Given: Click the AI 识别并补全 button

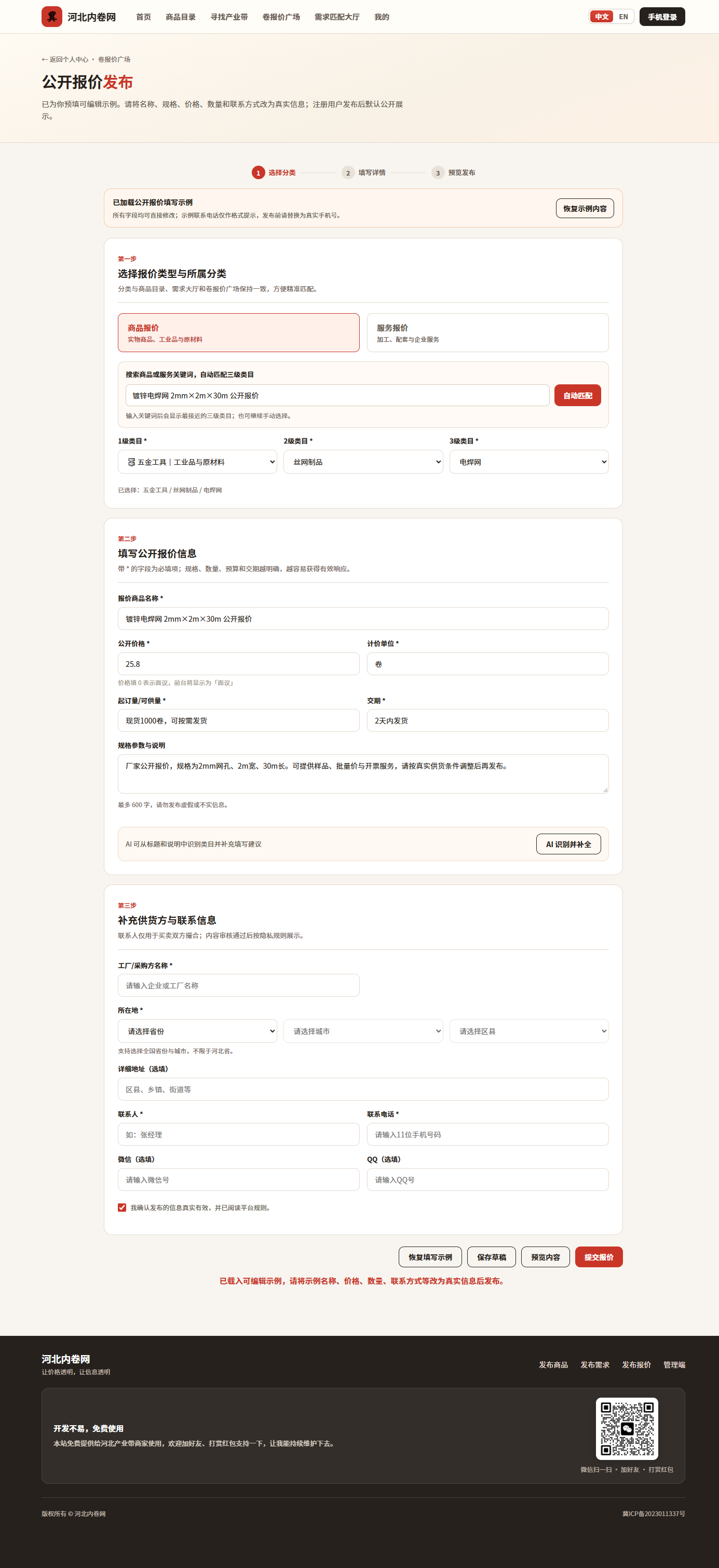Looking at the screenshot, I should tap(568, 843).
